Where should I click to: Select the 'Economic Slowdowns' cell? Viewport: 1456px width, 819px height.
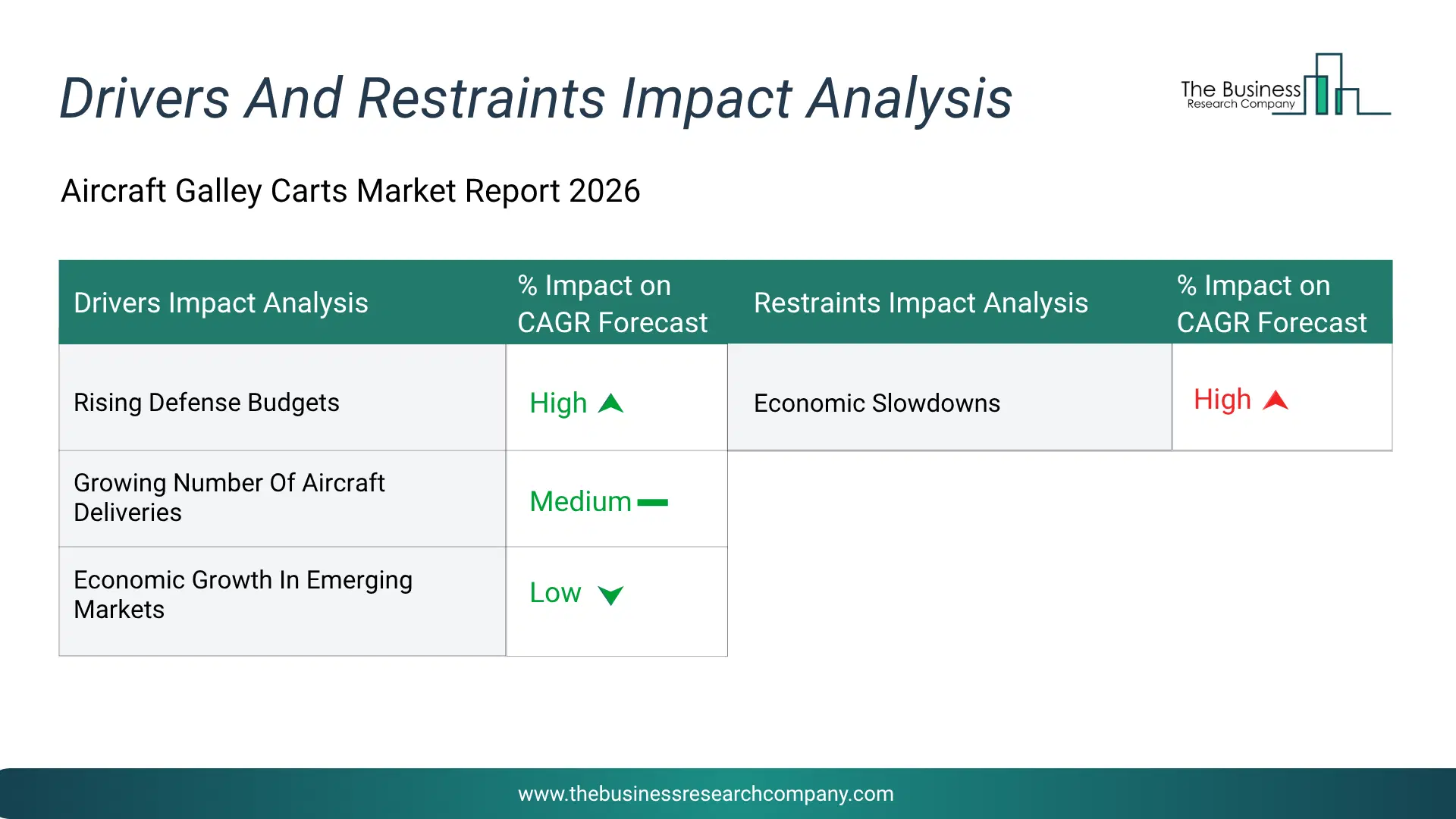point(949,397)
